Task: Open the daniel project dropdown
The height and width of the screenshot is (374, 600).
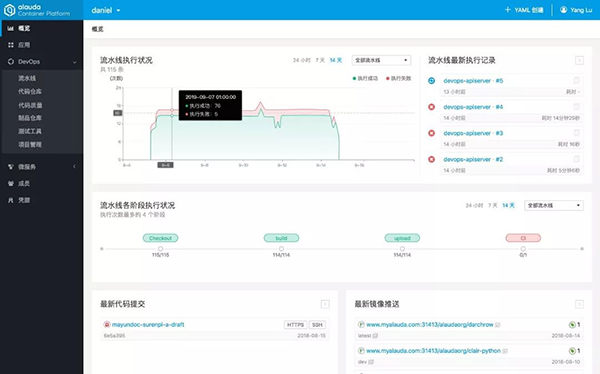Action: coord(106,10)
